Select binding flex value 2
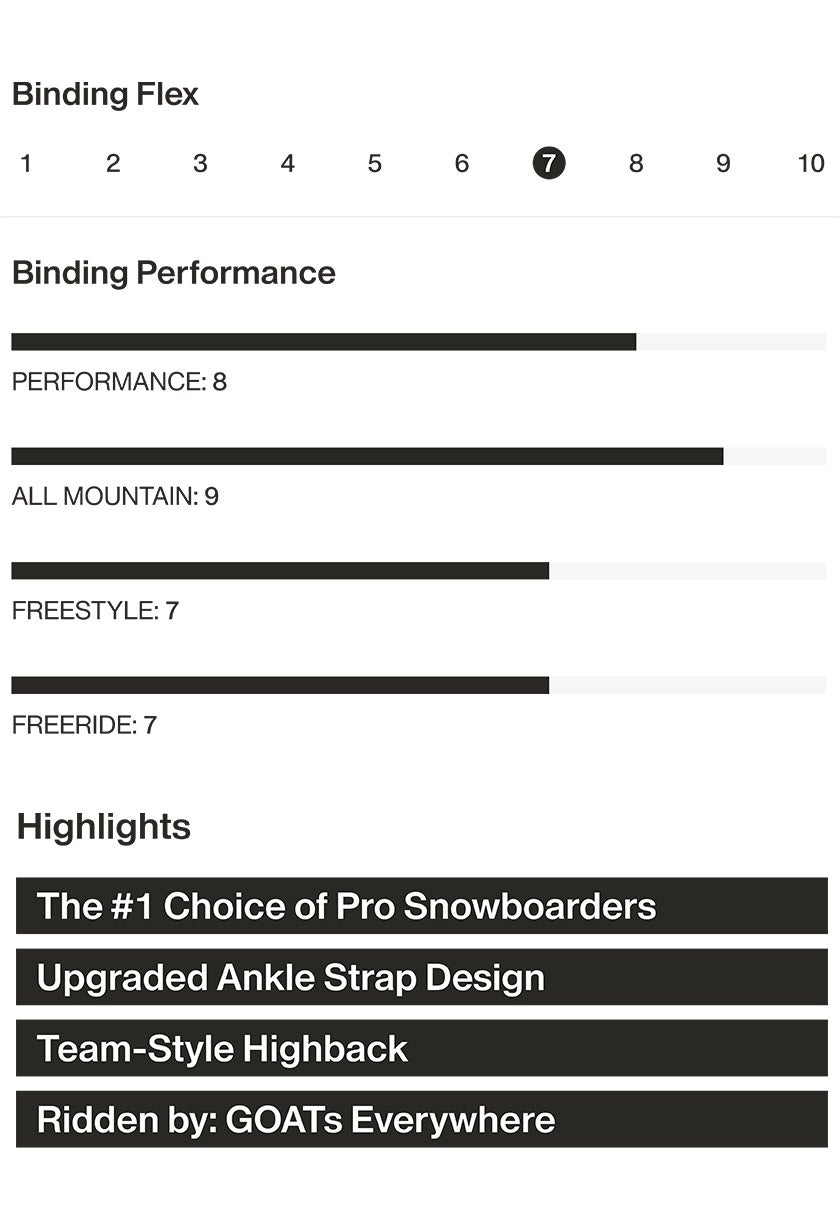The width and height of the screenshot is (840, 1230). (x=113, y=163)
